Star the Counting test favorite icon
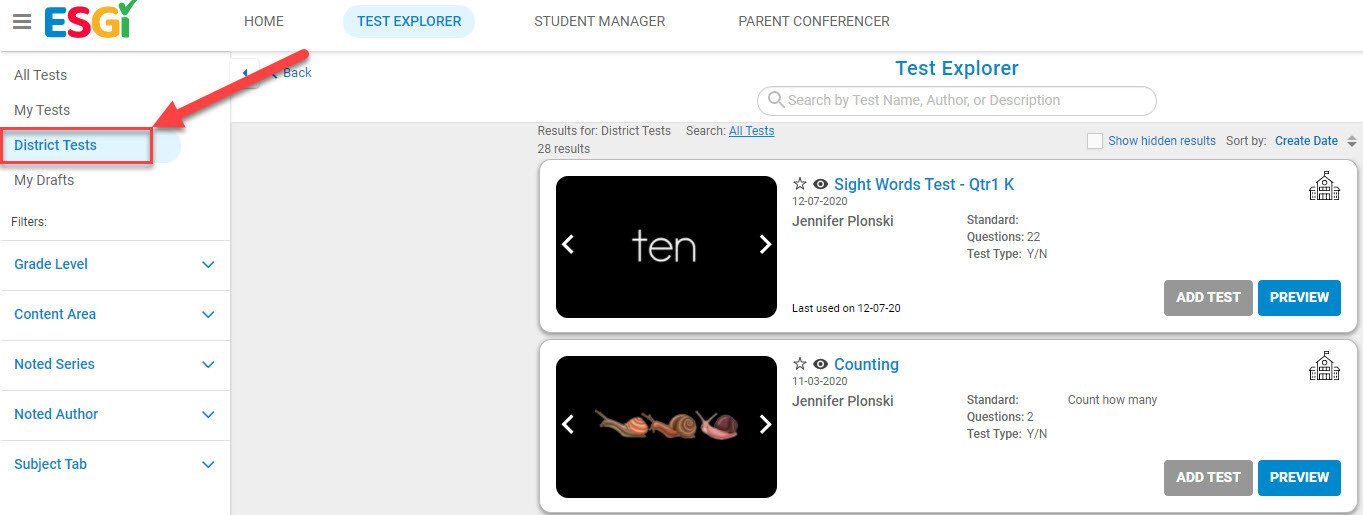Viewport: 1363px width, 515px height. point(800,364)
